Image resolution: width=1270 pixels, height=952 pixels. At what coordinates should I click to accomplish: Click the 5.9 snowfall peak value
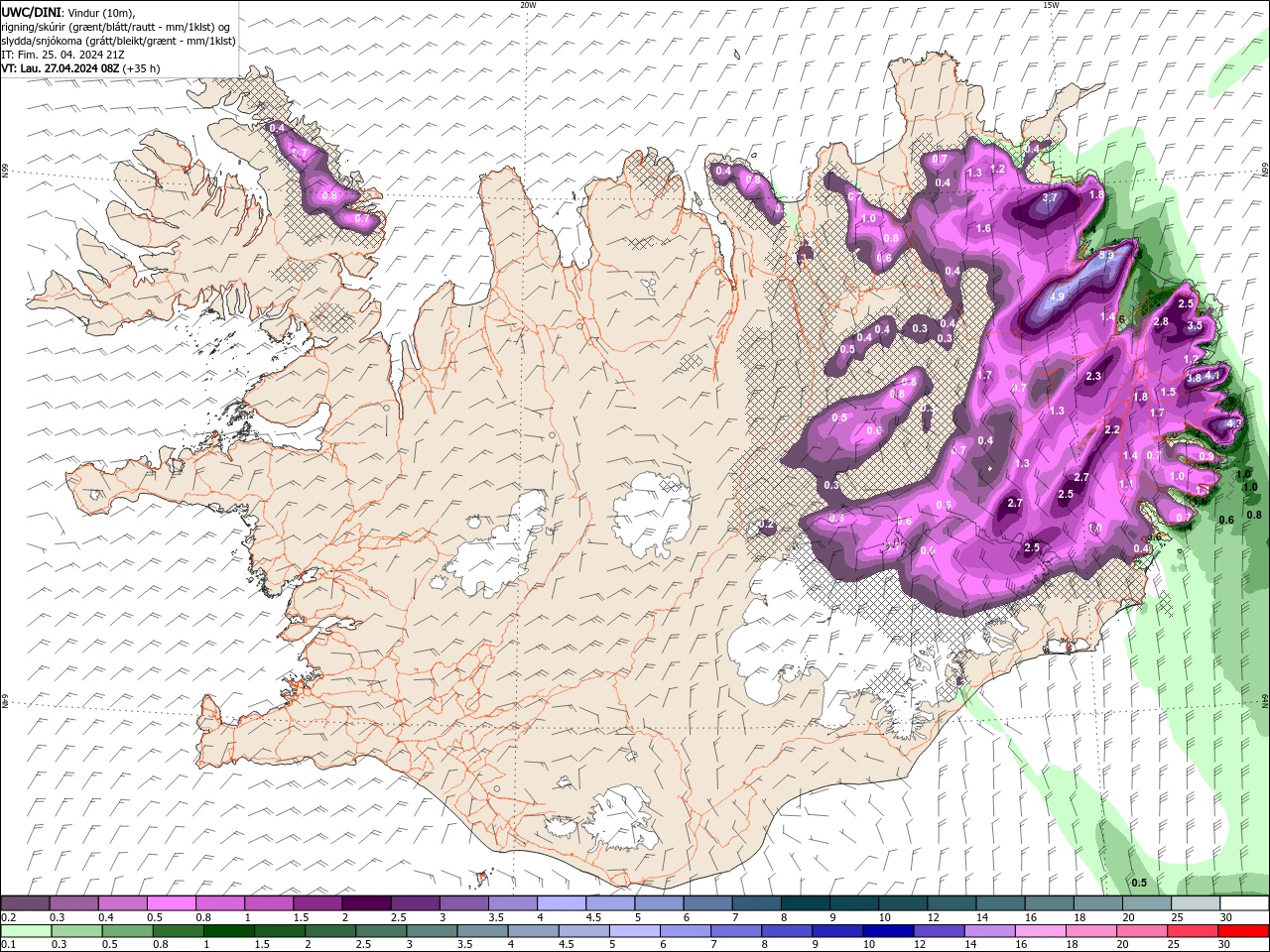point(1108,255)
